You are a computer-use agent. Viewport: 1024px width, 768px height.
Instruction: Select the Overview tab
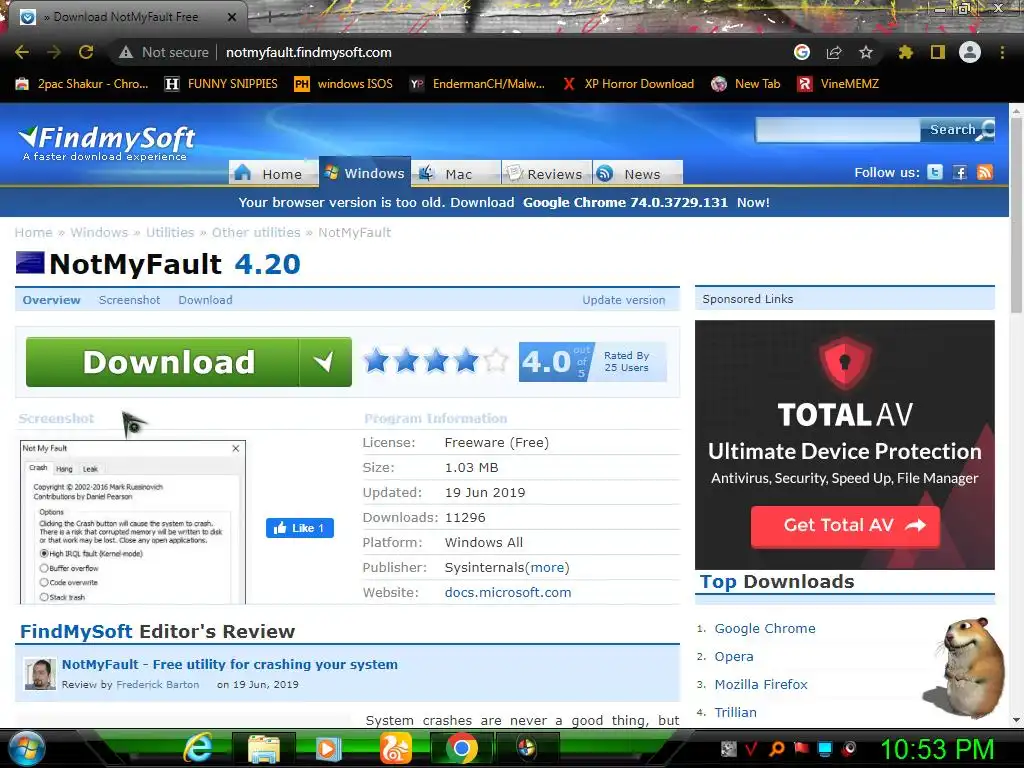[x=52, y=300]
